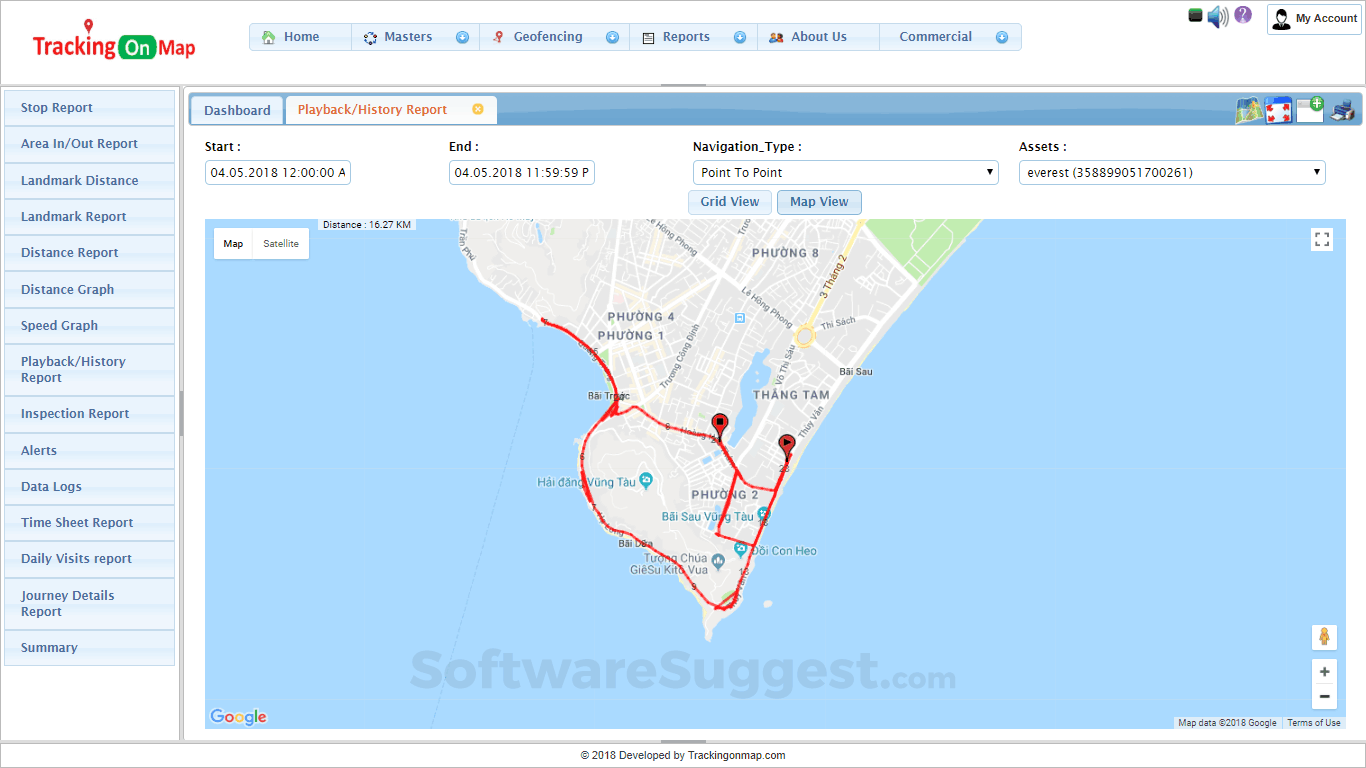Close the Playback/History Report tab
Screen dimensions: 1366x768
(x=478, y=110)
